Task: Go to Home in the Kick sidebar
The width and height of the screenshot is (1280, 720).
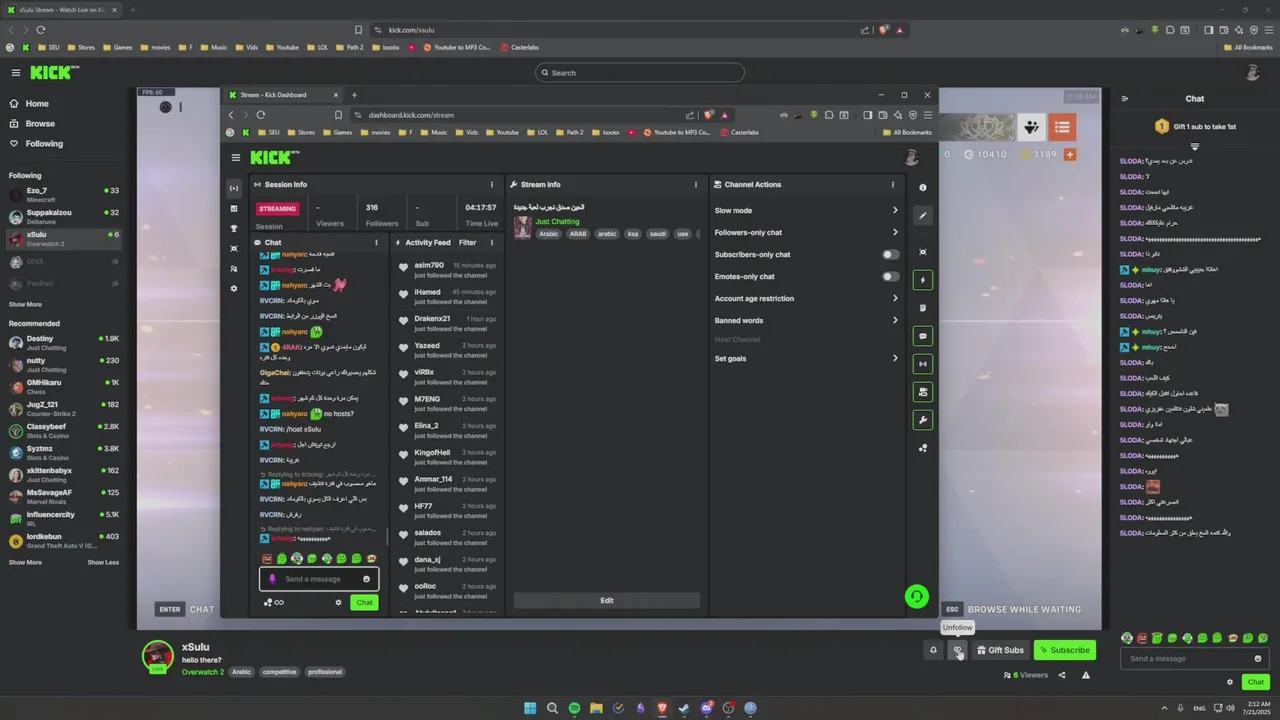Action: (x=37, y=104)
